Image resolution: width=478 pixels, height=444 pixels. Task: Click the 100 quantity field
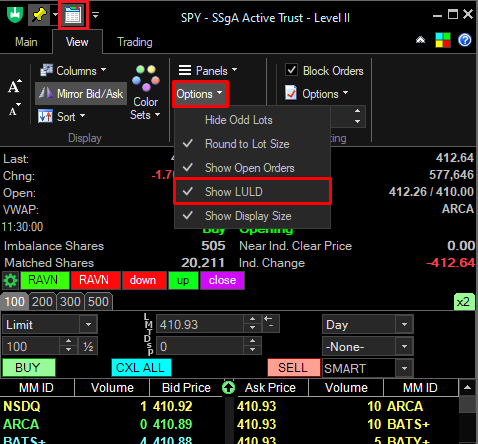click(x=31, y=346)
